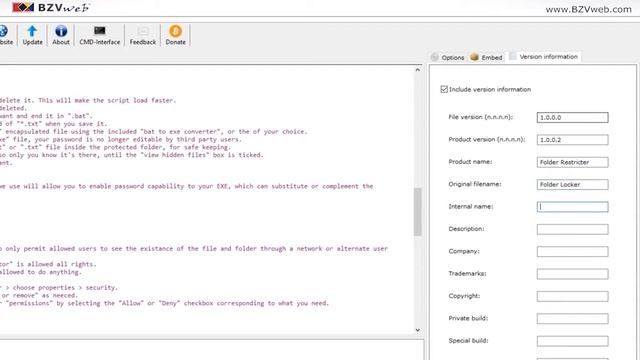The image size is (640, 360).
Task: Select the Version information tab
Action: 544,57
